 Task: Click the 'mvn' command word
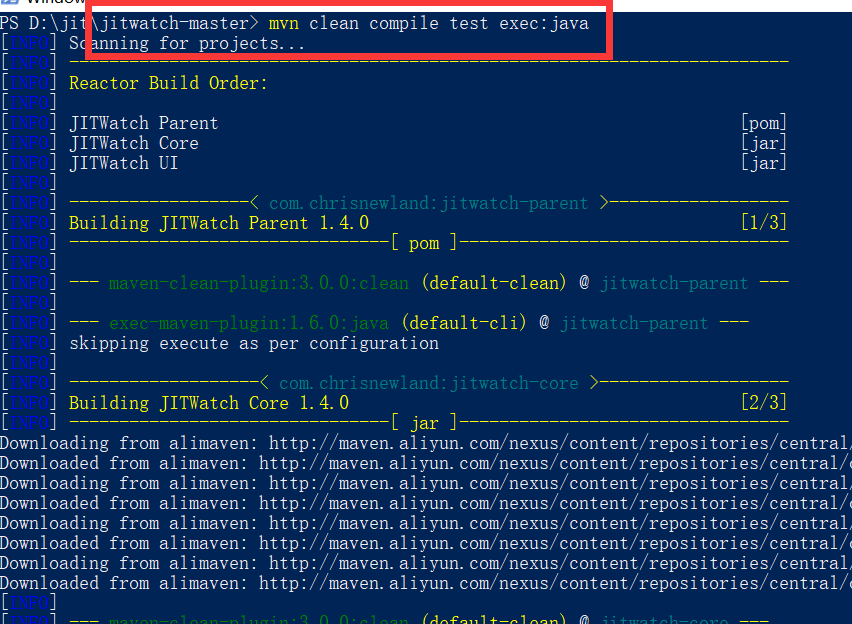point(284,23)
